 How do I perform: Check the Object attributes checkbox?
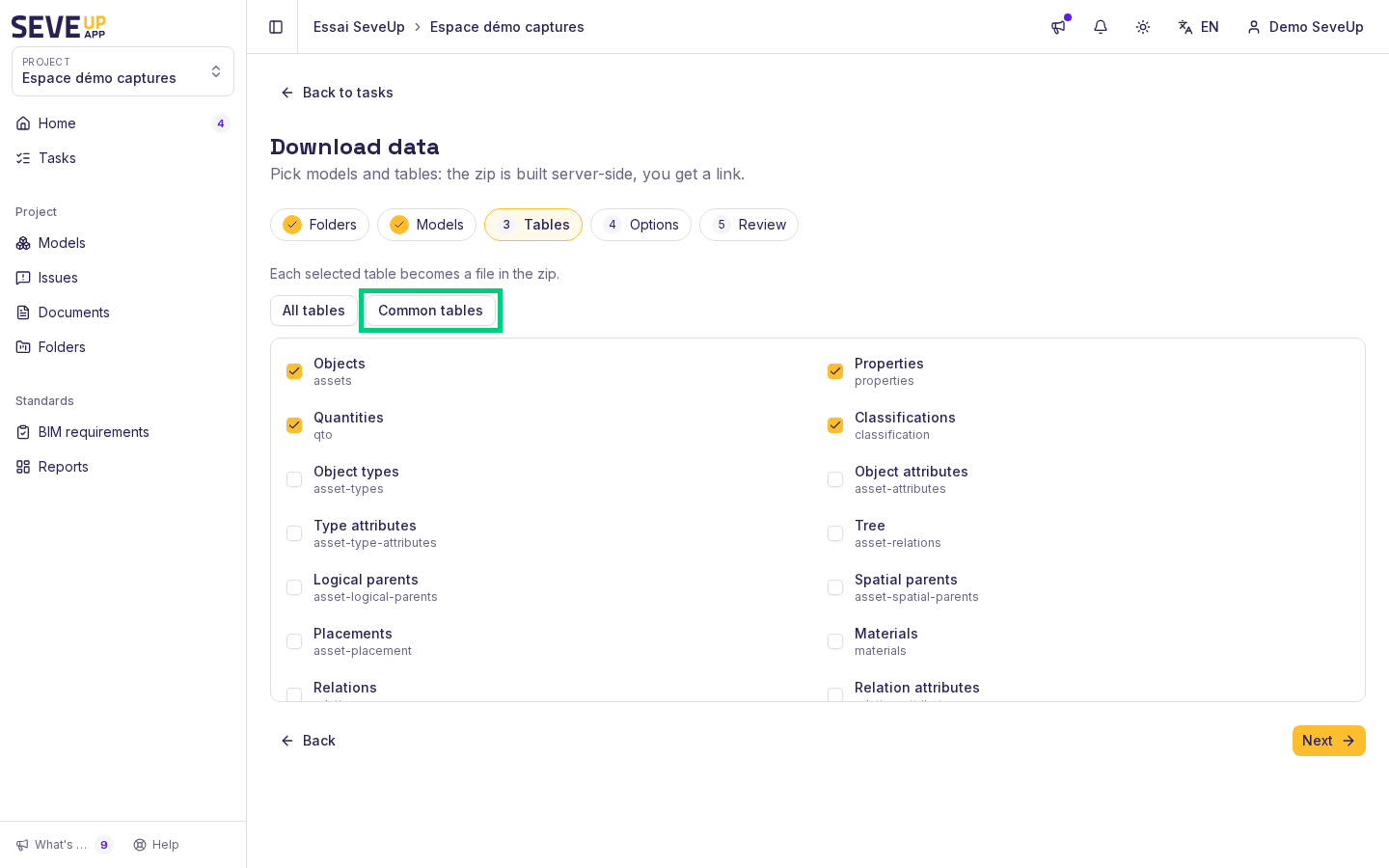835,479
